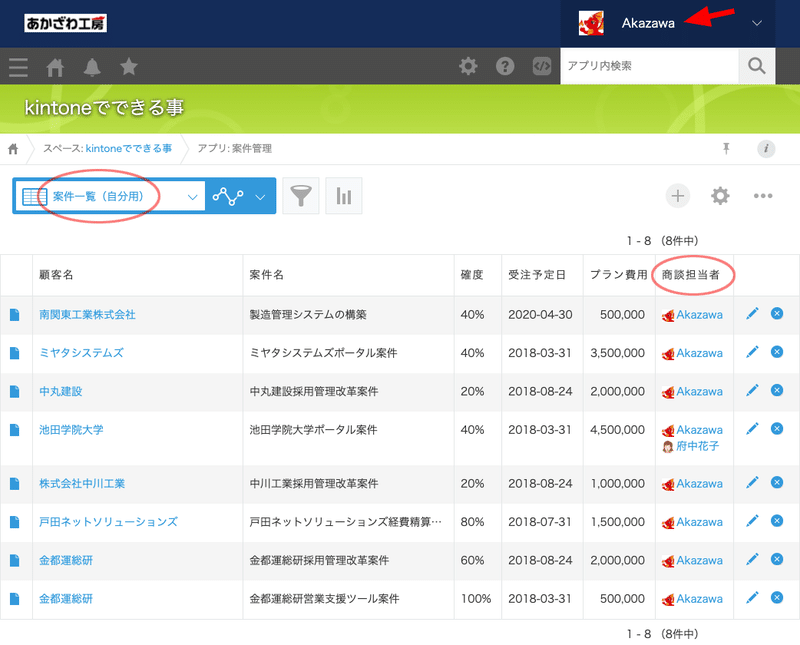Click the breadcrumb home icon

click(13, 148)
